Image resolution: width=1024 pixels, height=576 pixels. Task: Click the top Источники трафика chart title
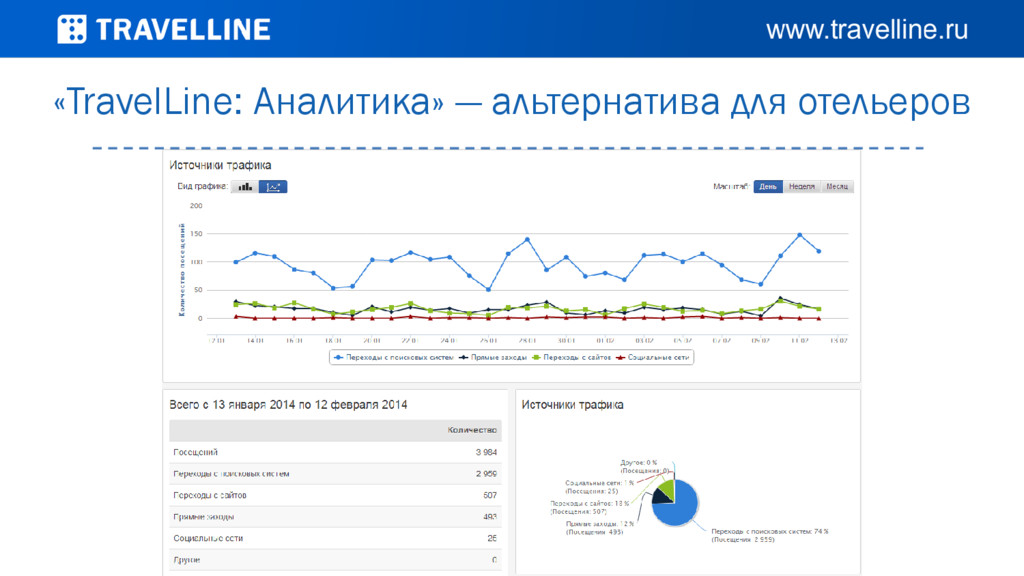pyautogui.click(x=220, y=165)
